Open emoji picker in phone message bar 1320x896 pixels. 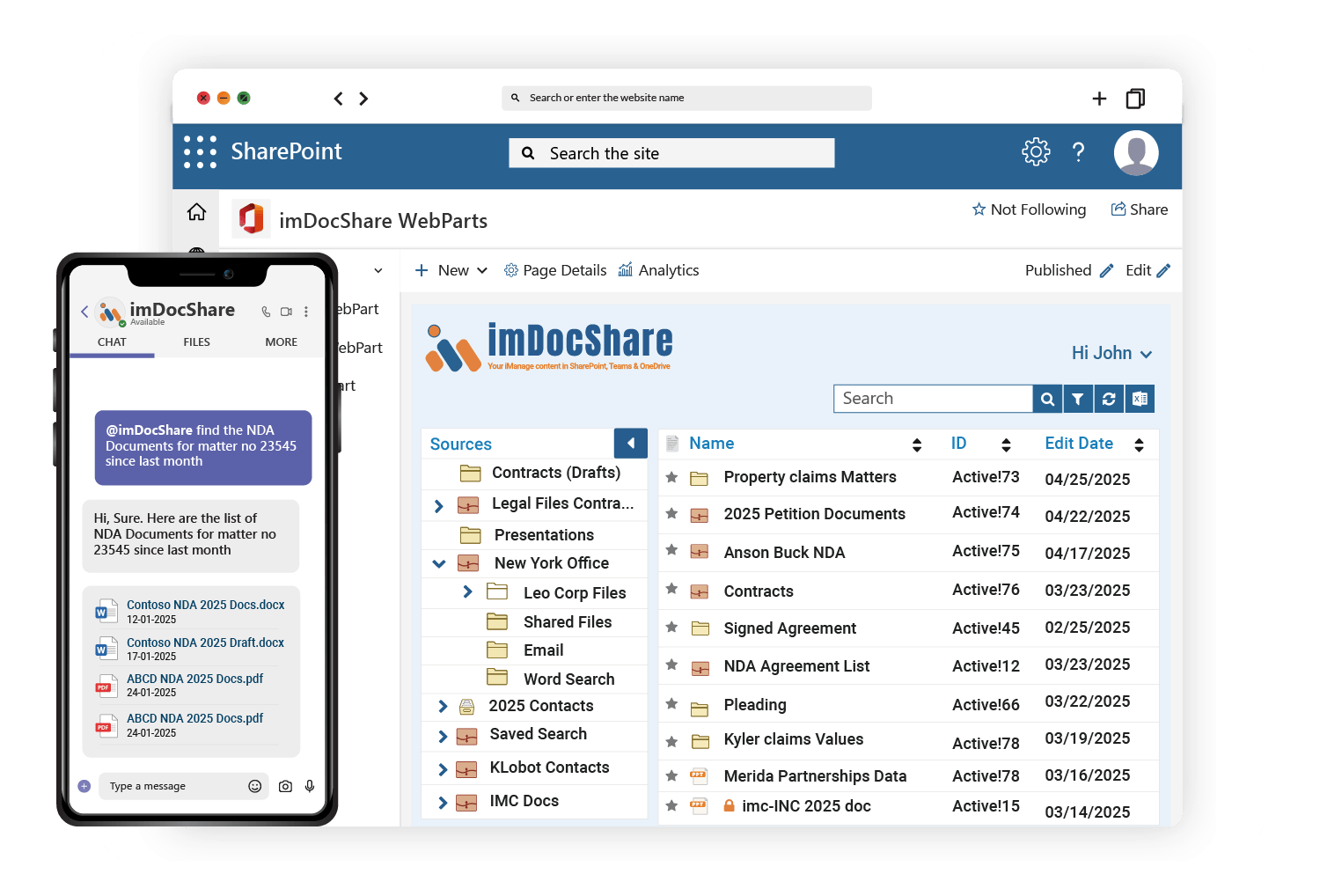[x=255, y=786]
